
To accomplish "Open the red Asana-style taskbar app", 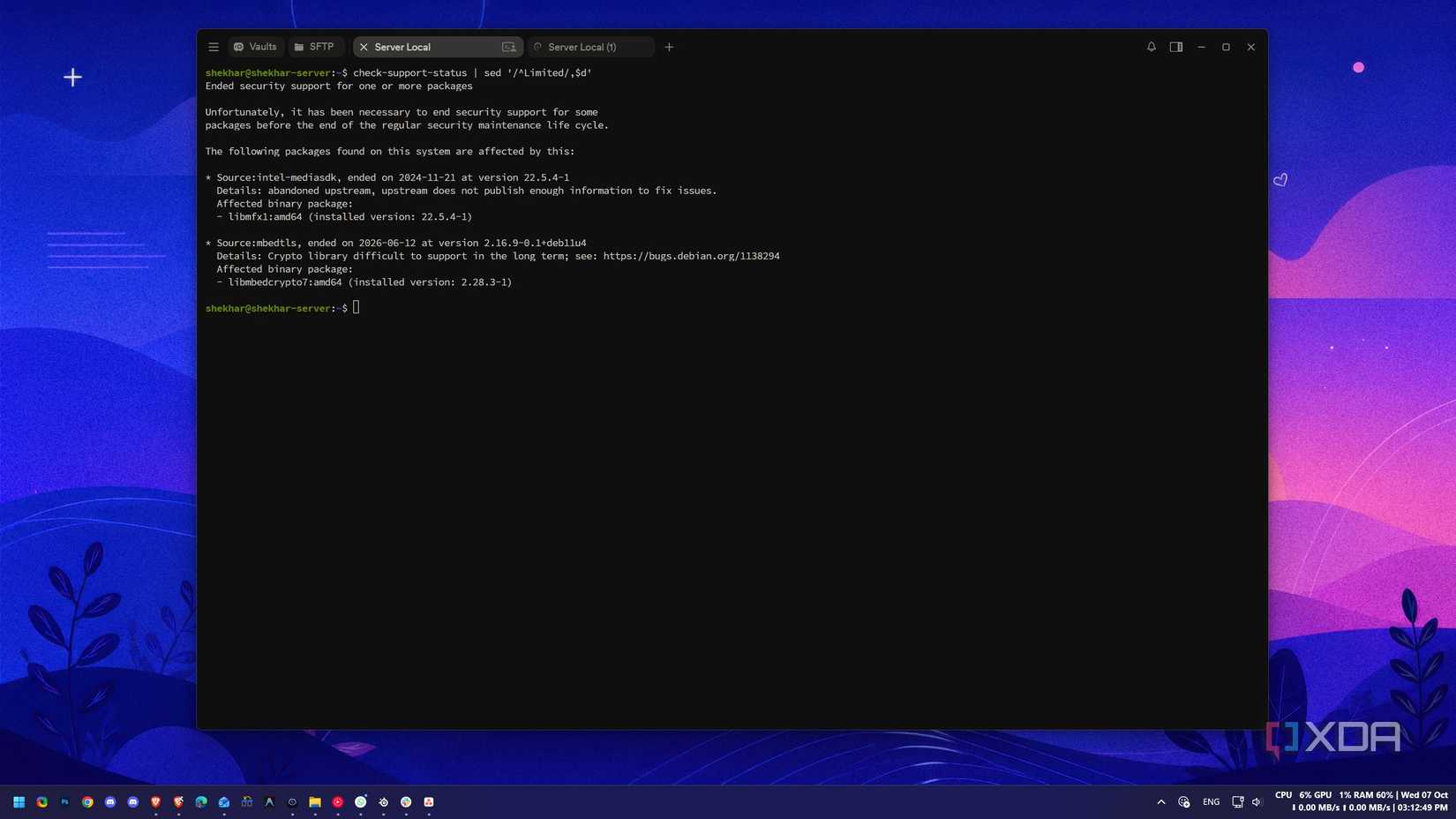I will 429,802.
